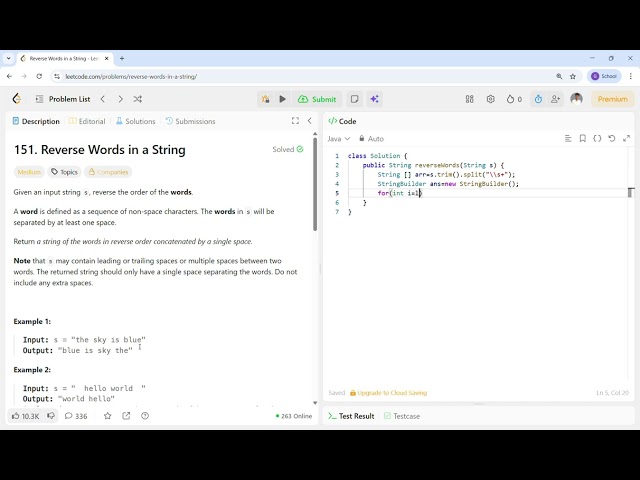This screenshot has width=640, height=480.
Task: Bookmark page with the browser star
Action: click(573, 76)
